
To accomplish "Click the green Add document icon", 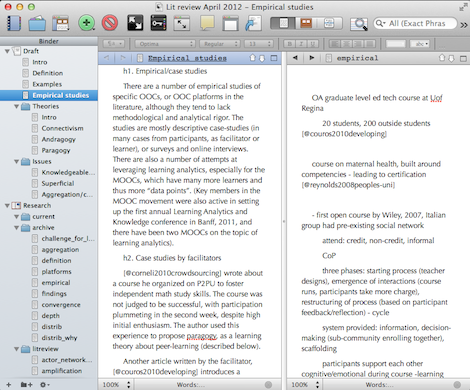I will pyautogui.click(x=86, y=23).
